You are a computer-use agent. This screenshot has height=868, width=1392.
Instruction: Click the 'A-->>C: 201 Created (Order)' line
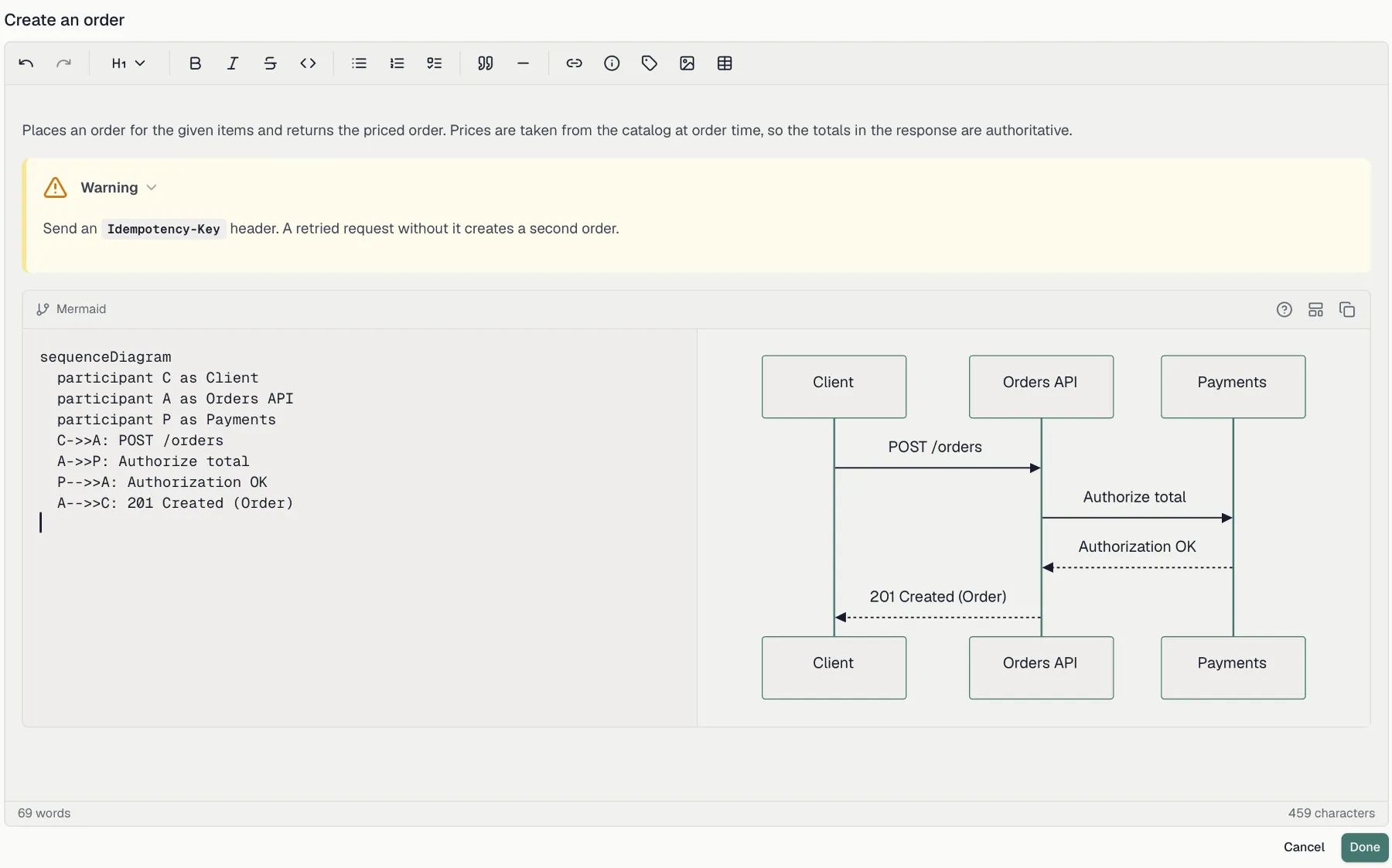point(176,503)
